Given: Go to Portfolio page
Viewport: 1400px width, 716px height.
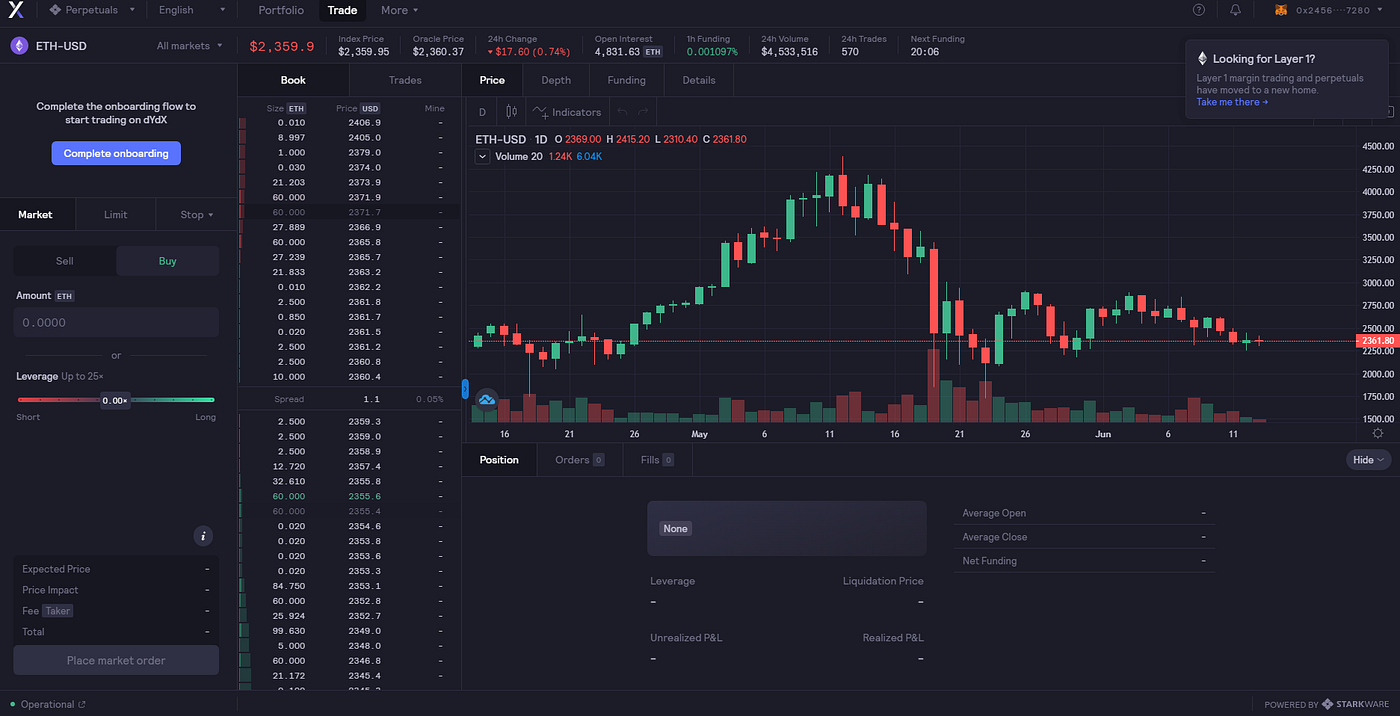Looking at the screenshot, I should click(281, 10).
